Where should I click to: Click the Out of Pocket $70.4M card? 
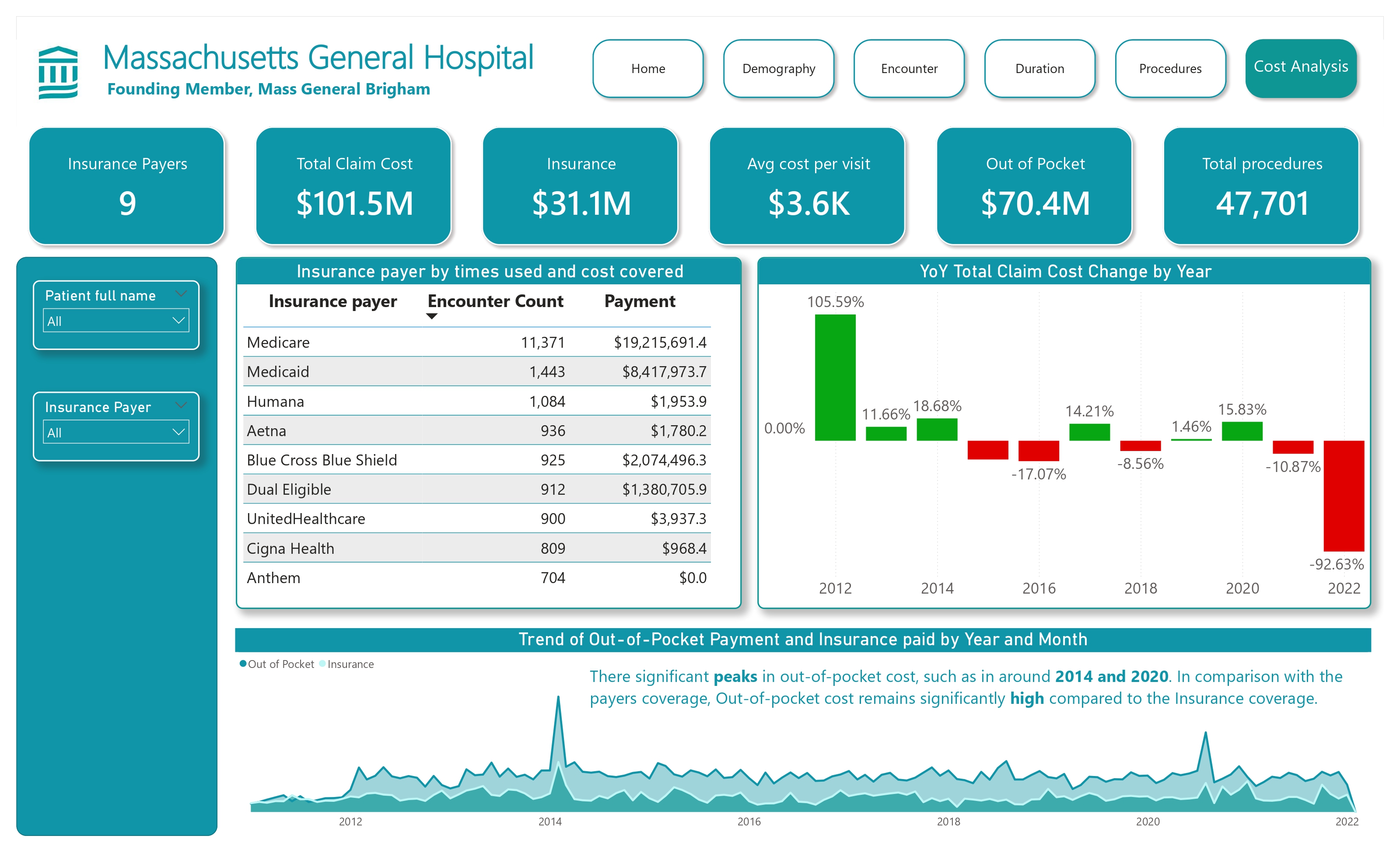(1035, 186)
